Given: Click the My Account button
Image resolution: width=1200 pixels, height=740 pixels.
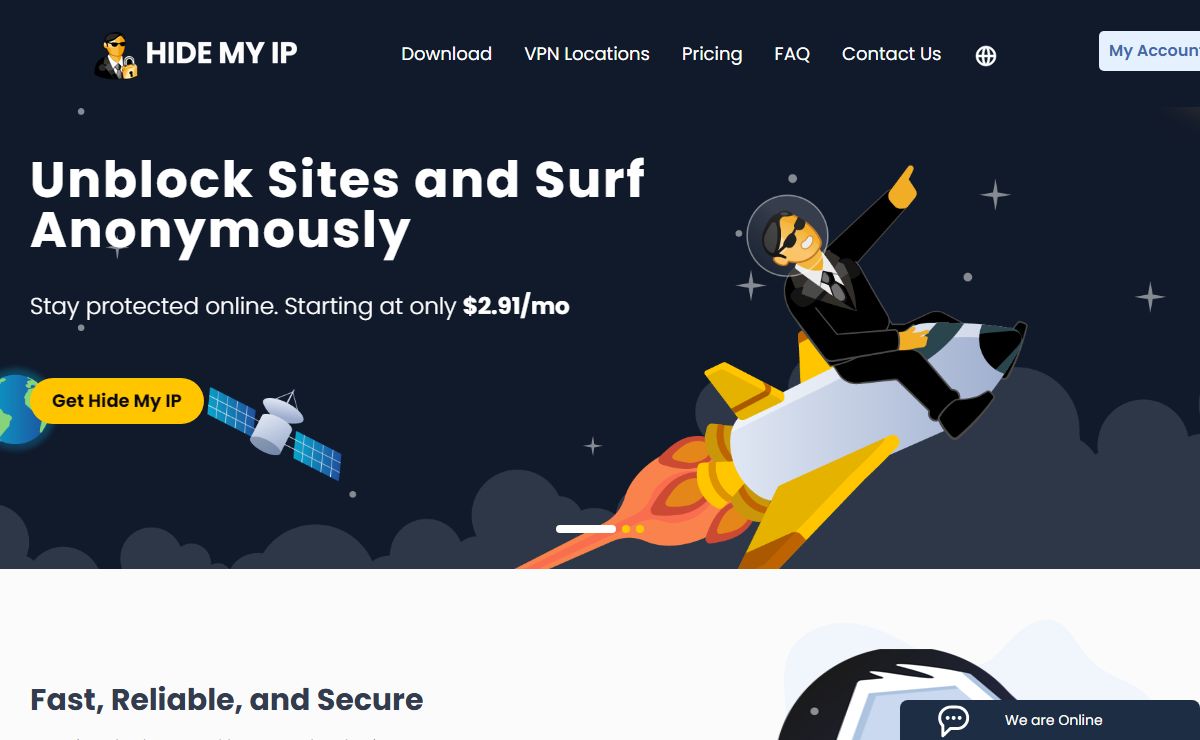Looking at the screenshot, I should pyautogui.click(x=1150, y=51).
